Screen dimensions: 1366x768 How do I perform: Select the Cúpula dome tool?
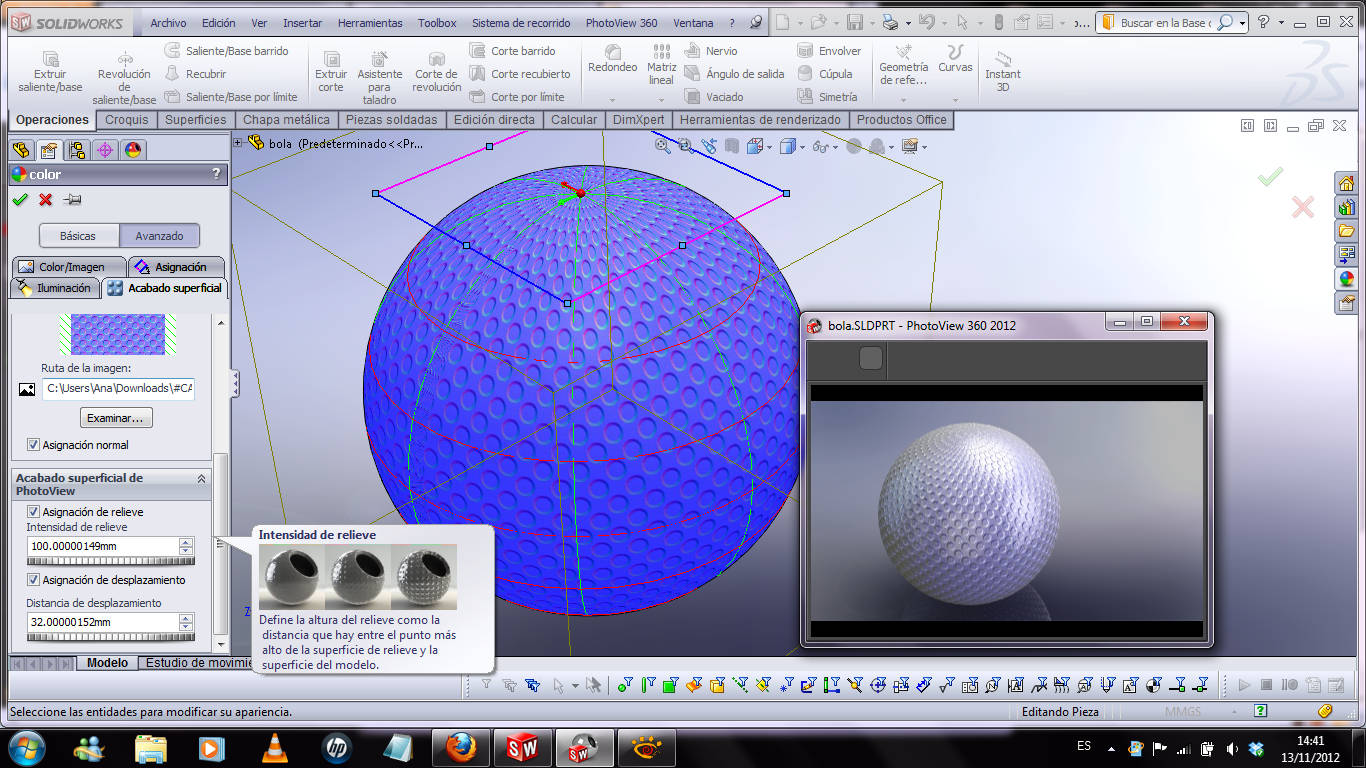coord(825,73)
